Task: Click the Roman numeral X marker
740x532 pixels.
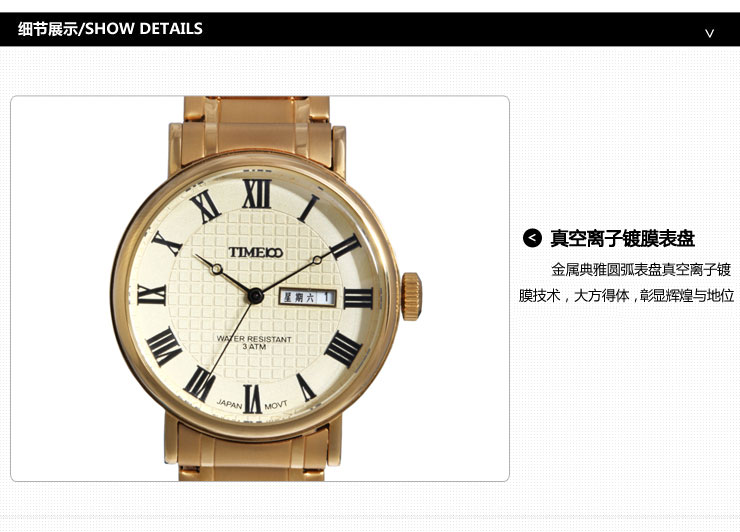Action: [167, 243]
